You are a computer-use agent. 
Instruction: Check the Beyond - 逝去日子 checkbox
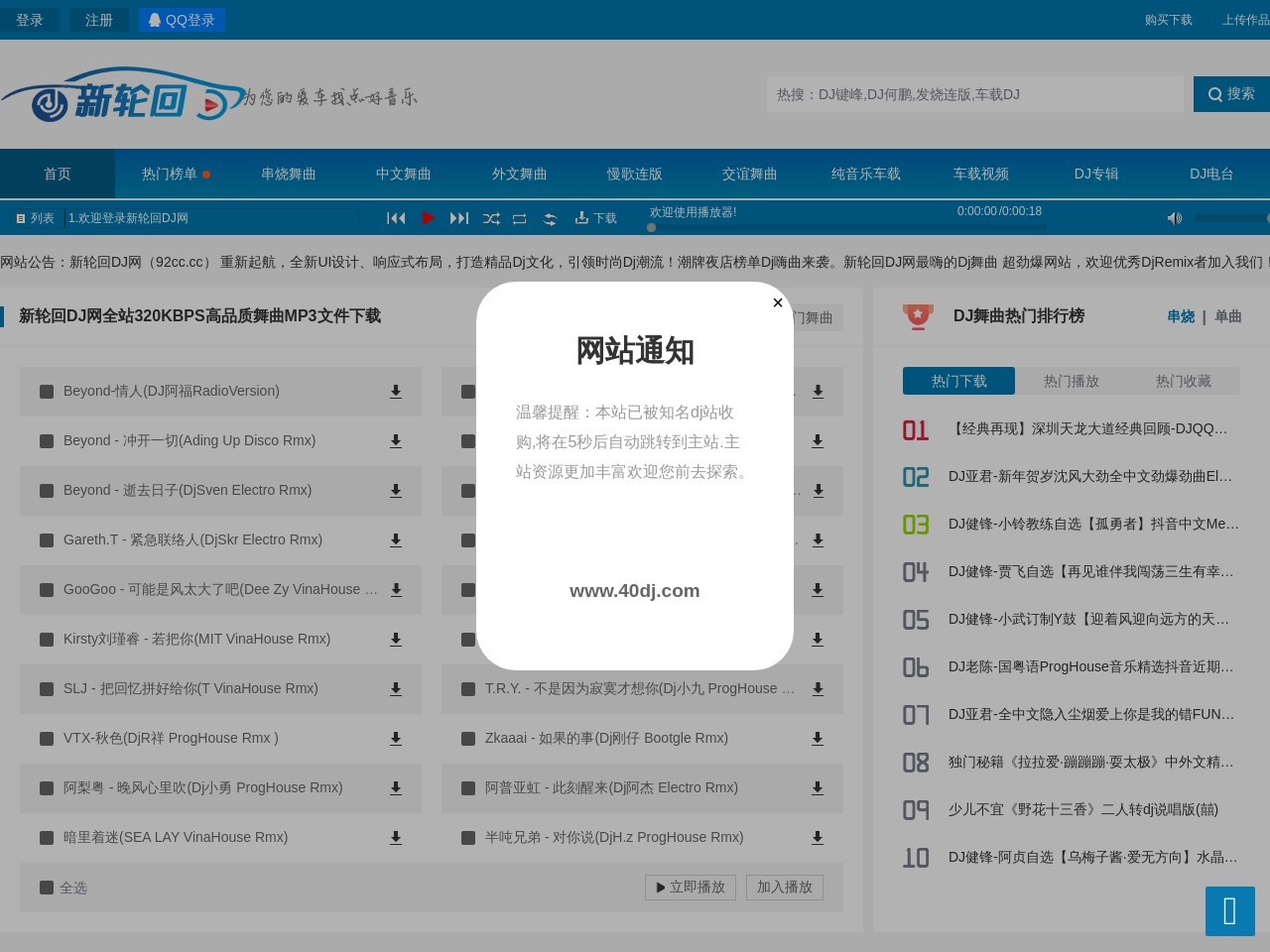tap(47, 491)
